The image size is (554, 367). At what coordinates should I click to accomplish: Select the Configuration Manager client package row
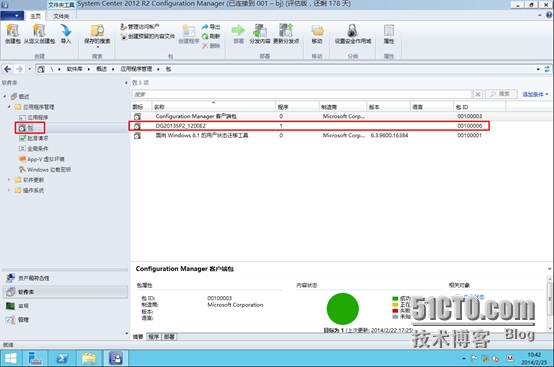point(342,116)
